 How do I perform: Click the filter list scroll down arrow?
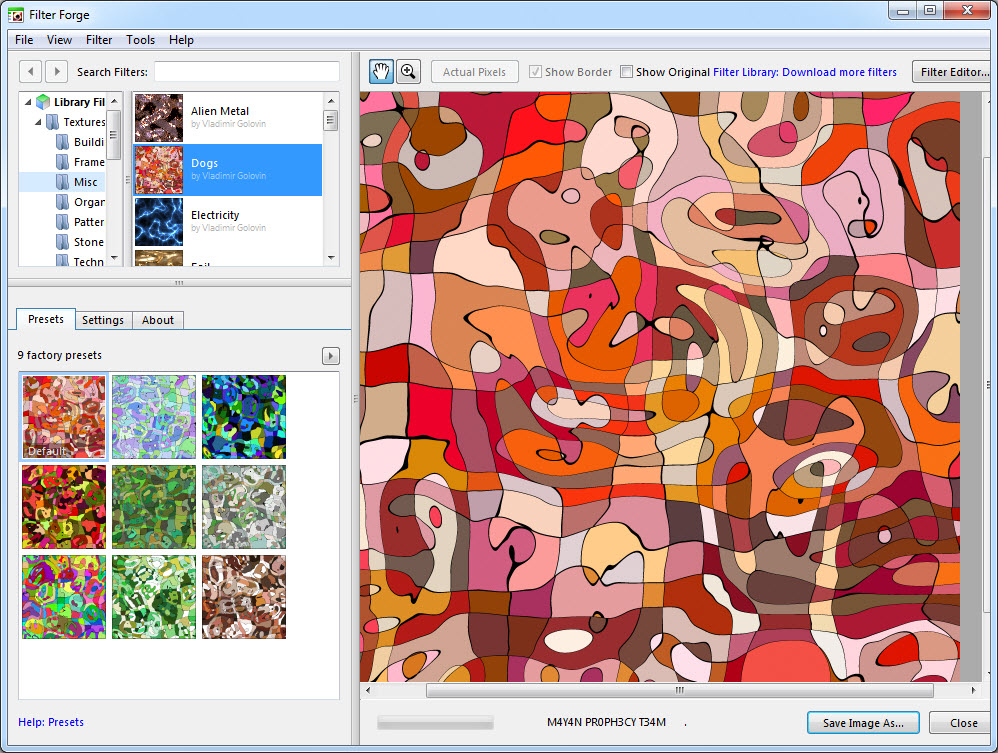[x=331, y=258]
